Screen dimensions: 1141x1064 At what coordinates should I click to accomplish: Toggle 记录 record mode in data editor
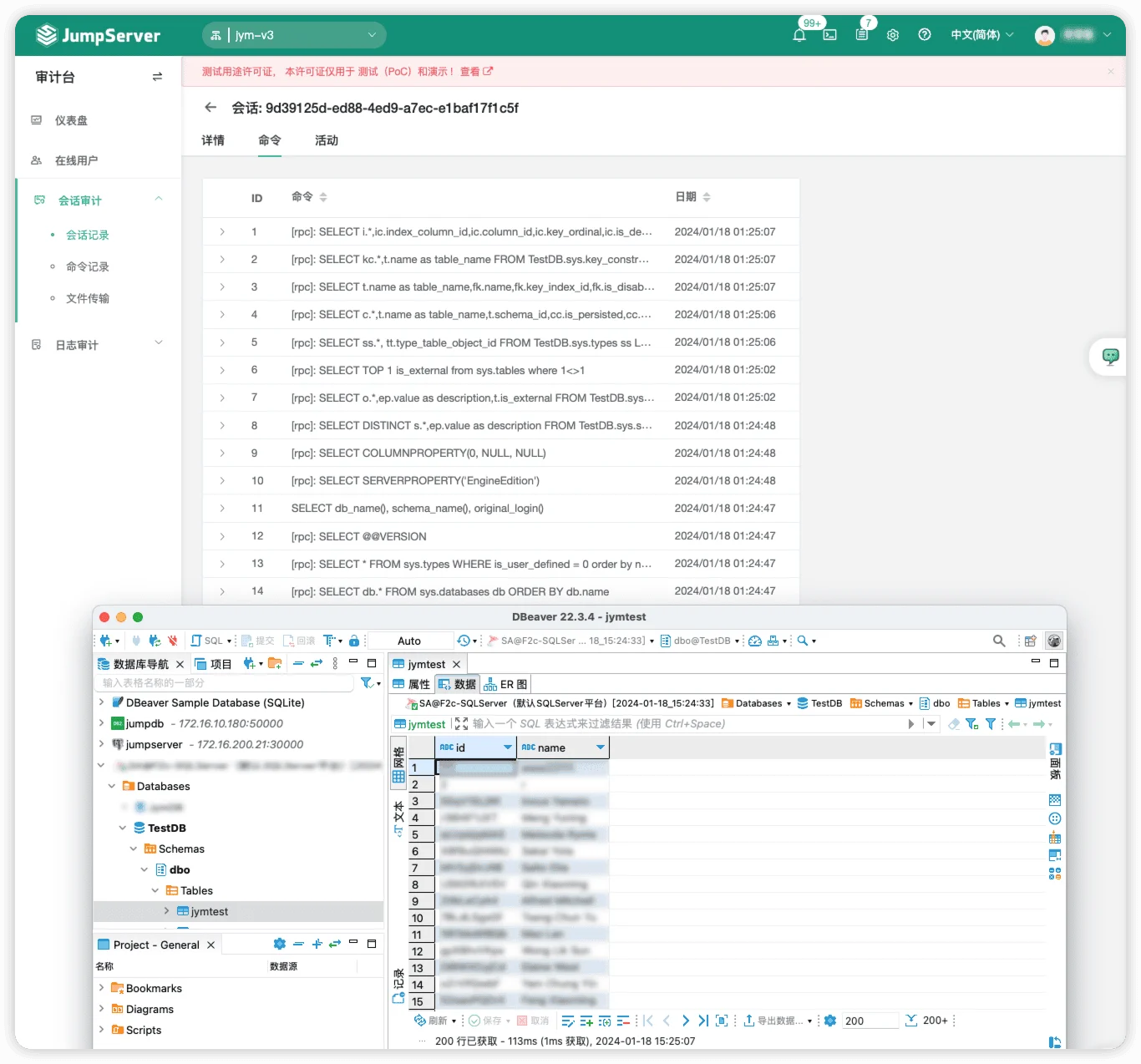[x=398, y=986]
